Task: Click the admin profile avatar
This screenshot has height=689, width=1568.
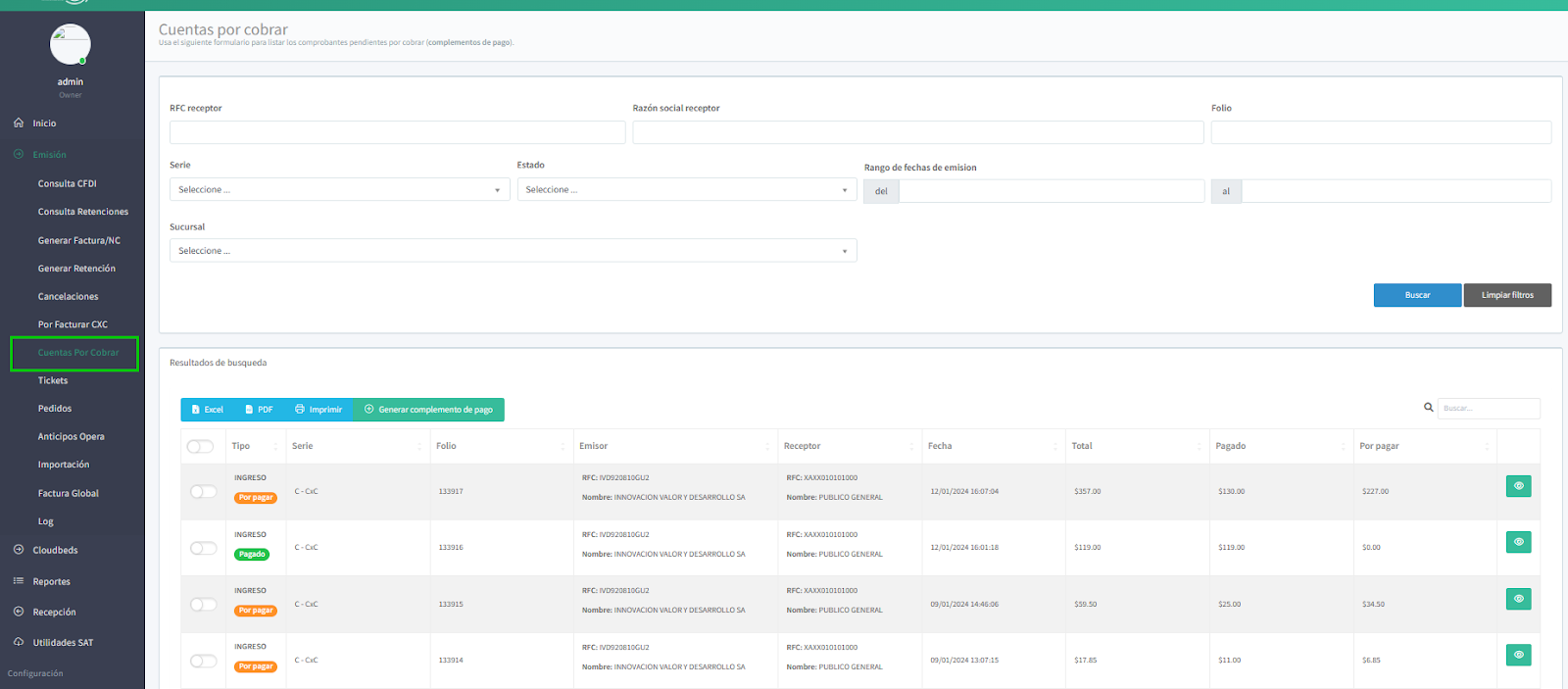Action: point(70,44)
